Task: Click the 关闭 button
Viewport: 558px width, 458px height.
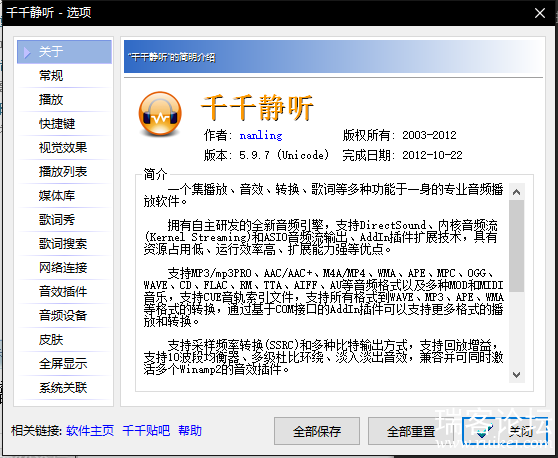Action: pos(505,431)
